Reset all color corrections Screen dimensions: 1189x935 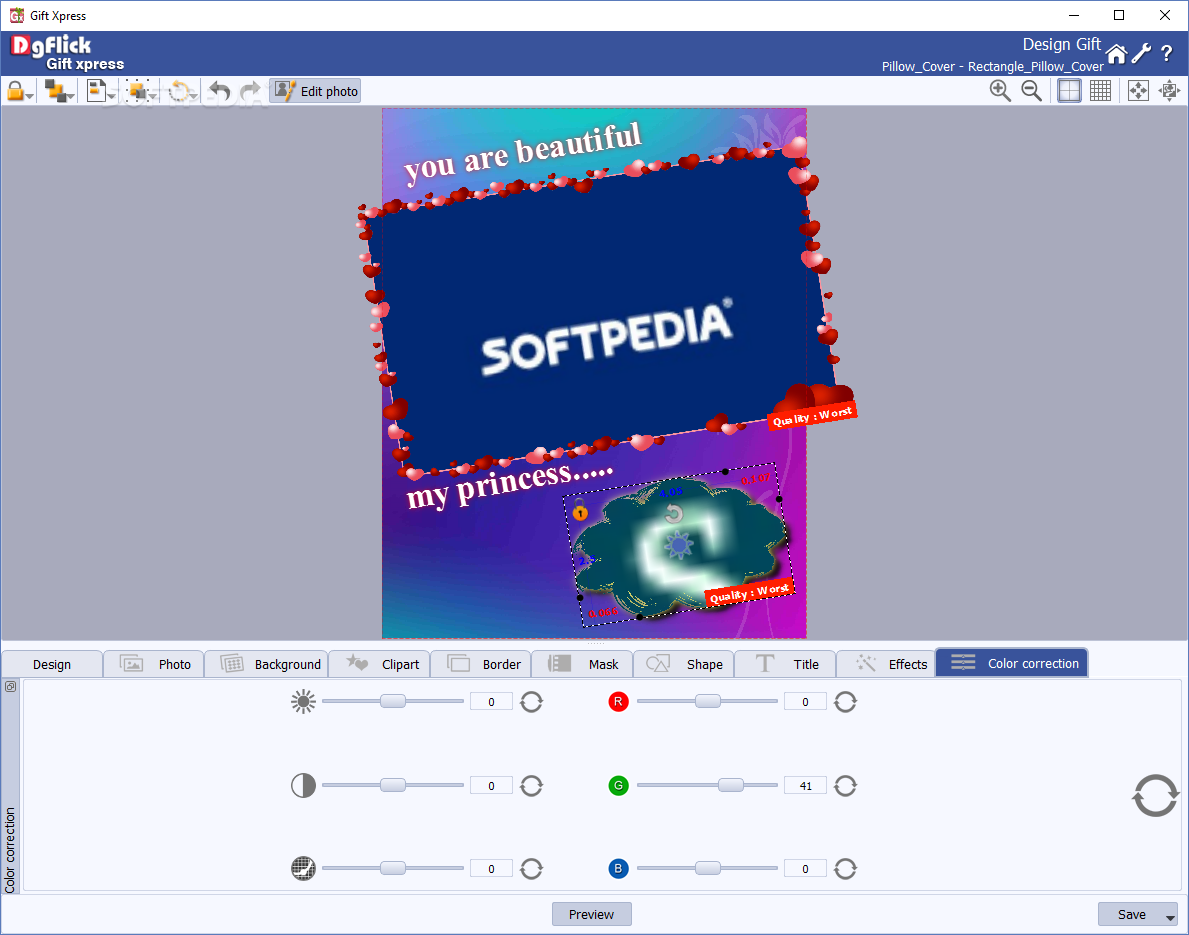tap(1155, 795)
